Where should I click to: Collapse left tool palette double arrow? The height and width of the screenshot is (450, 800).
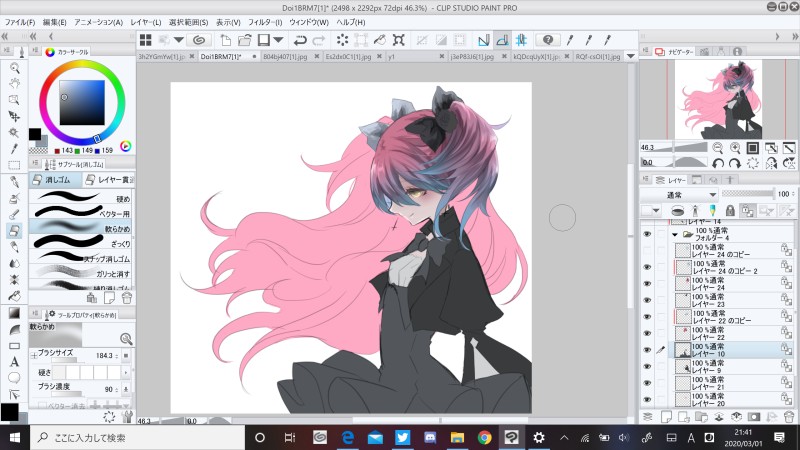[x=5, y=36]
